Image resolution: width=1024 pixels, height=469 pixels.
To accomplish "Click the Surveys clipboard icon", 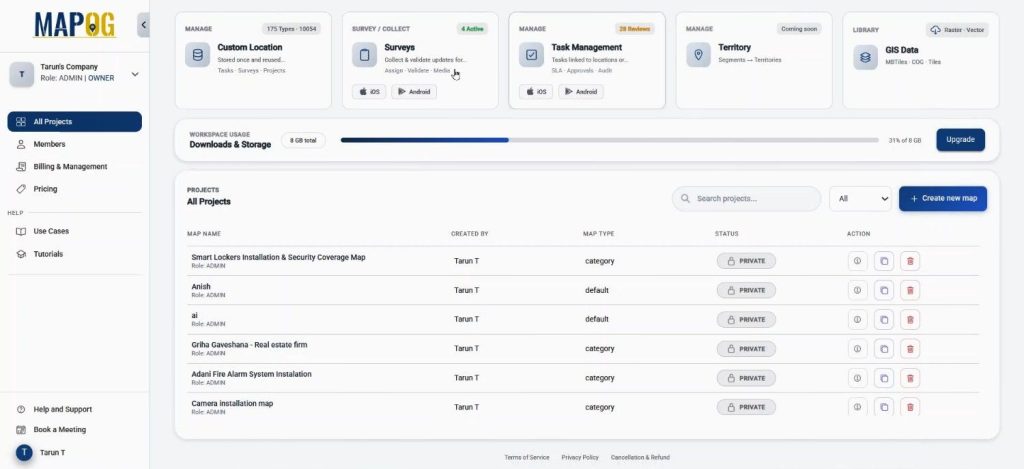I will coord(365,55).
